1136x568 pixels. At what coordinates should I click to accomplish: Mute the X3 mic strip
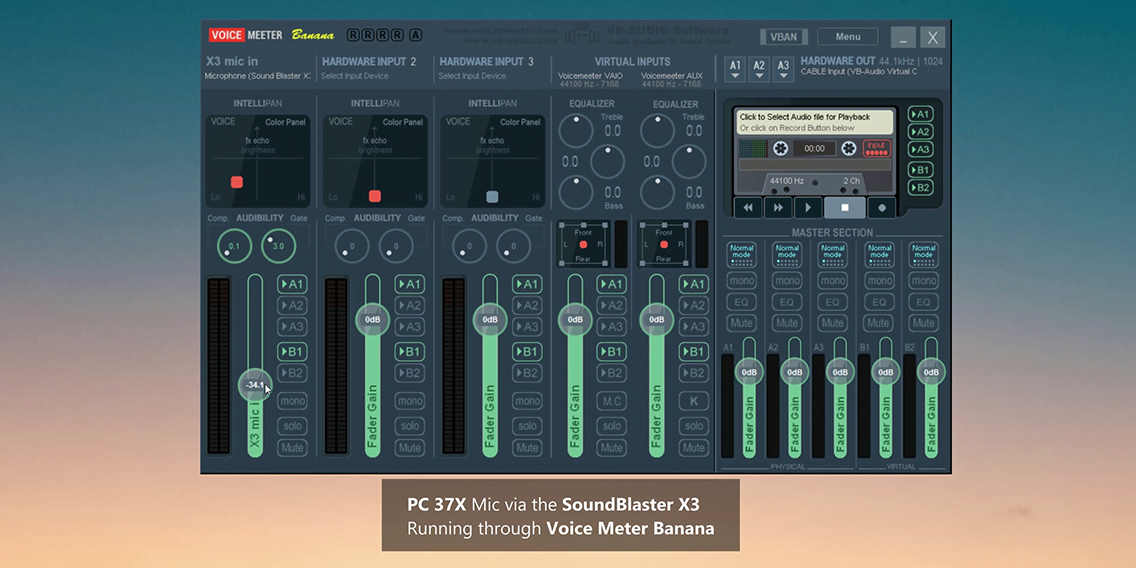[x=292, y=448]
